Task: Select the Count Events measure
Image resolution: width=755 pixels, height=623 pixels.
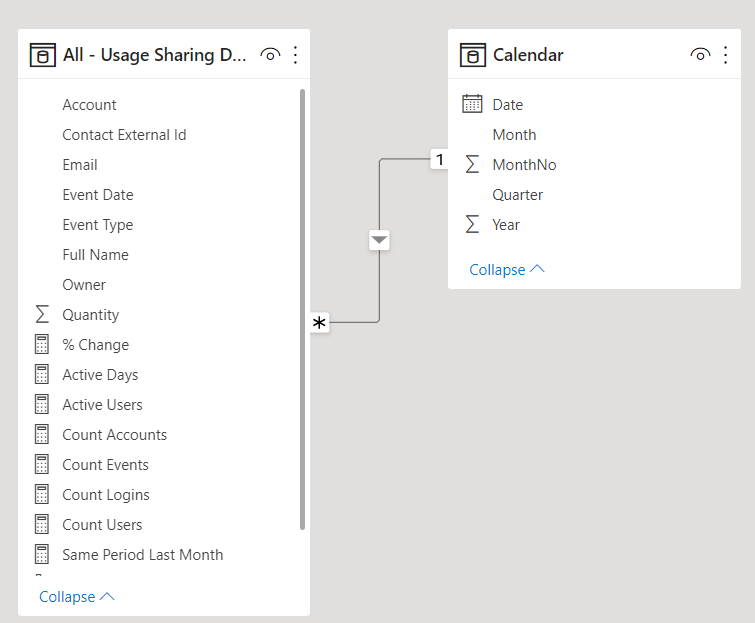Action: pos(105,465)
